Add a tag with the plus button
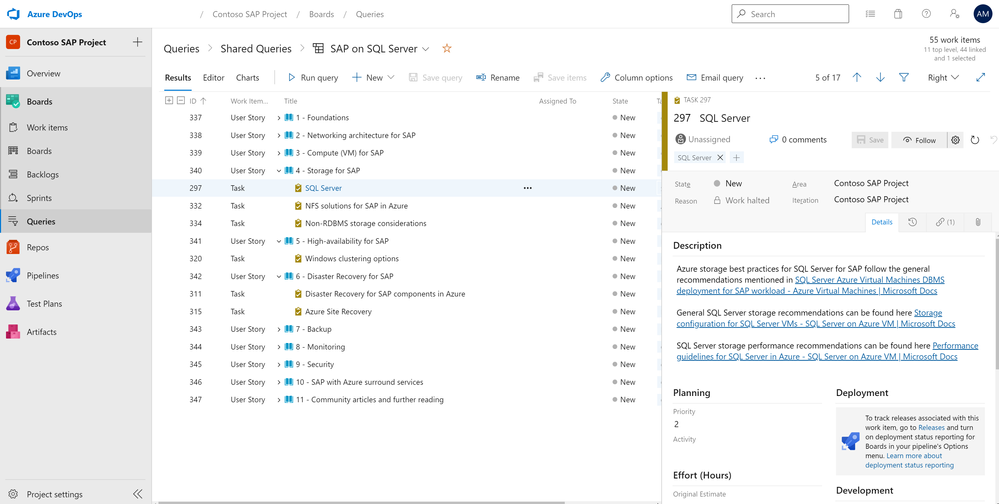This screenshot has height=504, width=999. click(736, 157)
